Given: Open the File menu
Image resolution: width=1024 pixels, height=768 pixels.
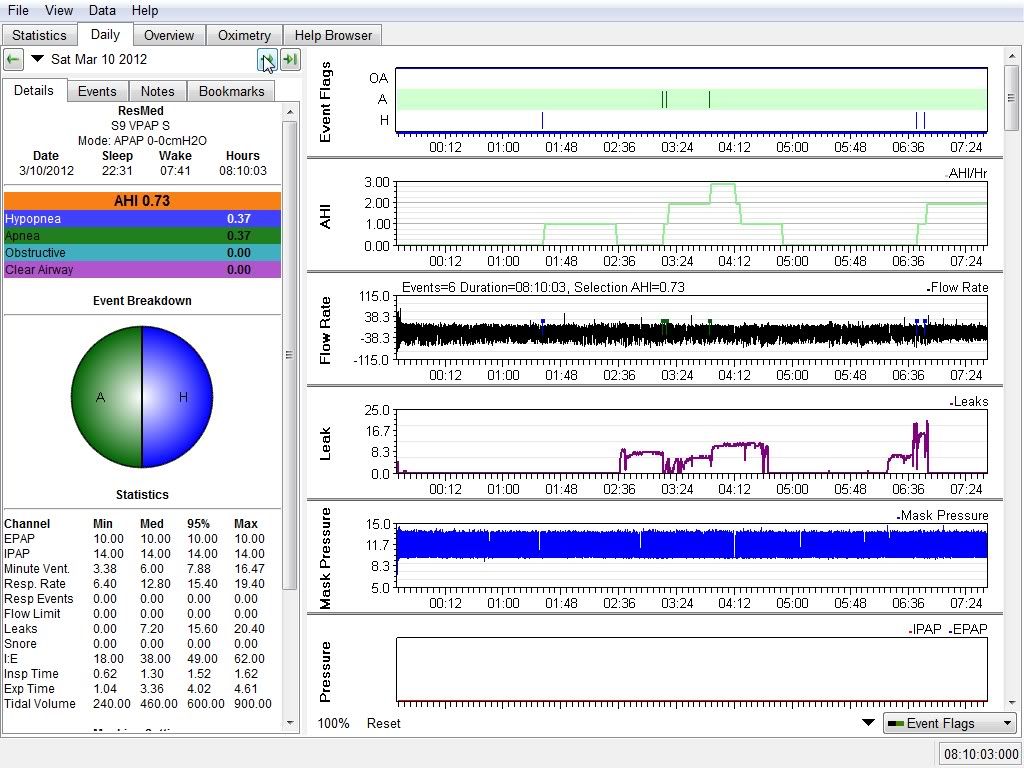Looking at the screenshot, I should [18, 10].
